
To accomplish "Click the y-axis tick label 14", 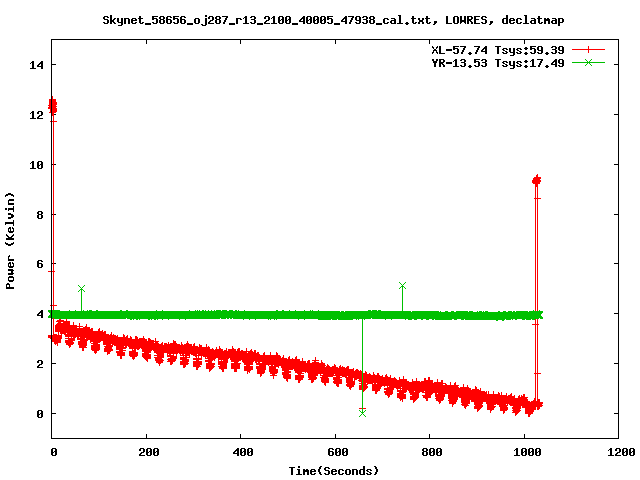I will point(36,65).
